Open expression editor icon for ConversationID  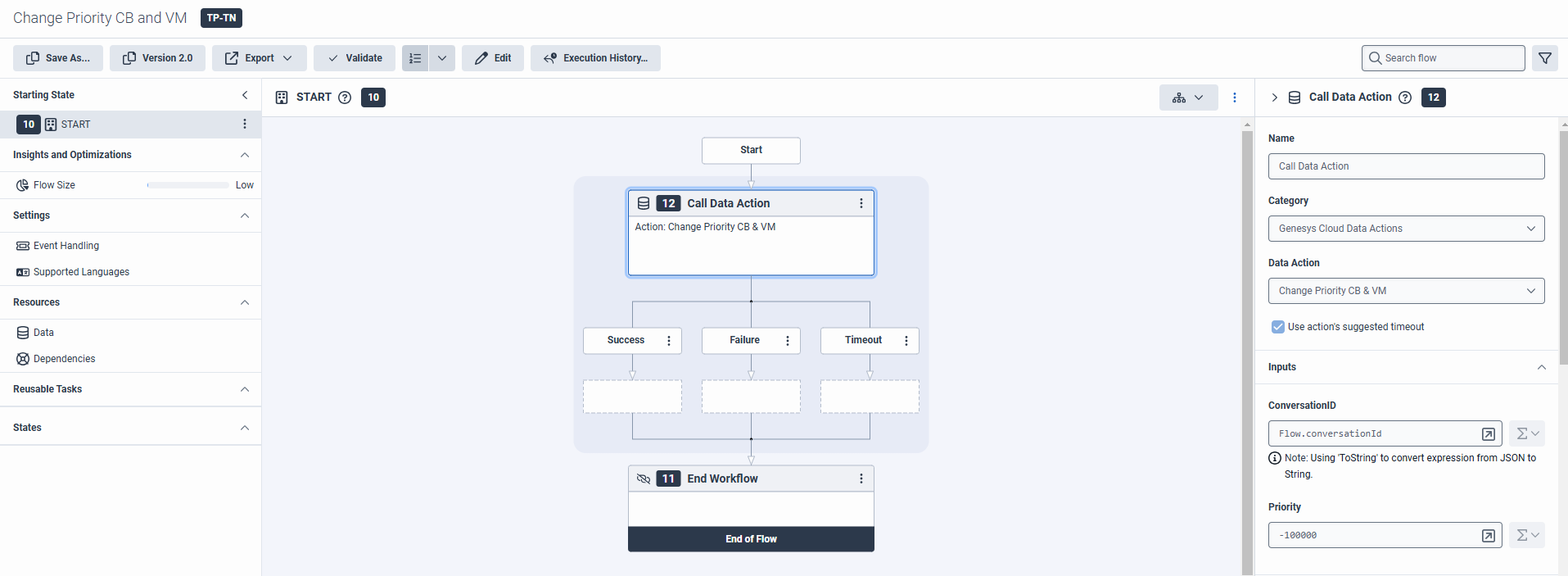tap(1488, 434)
